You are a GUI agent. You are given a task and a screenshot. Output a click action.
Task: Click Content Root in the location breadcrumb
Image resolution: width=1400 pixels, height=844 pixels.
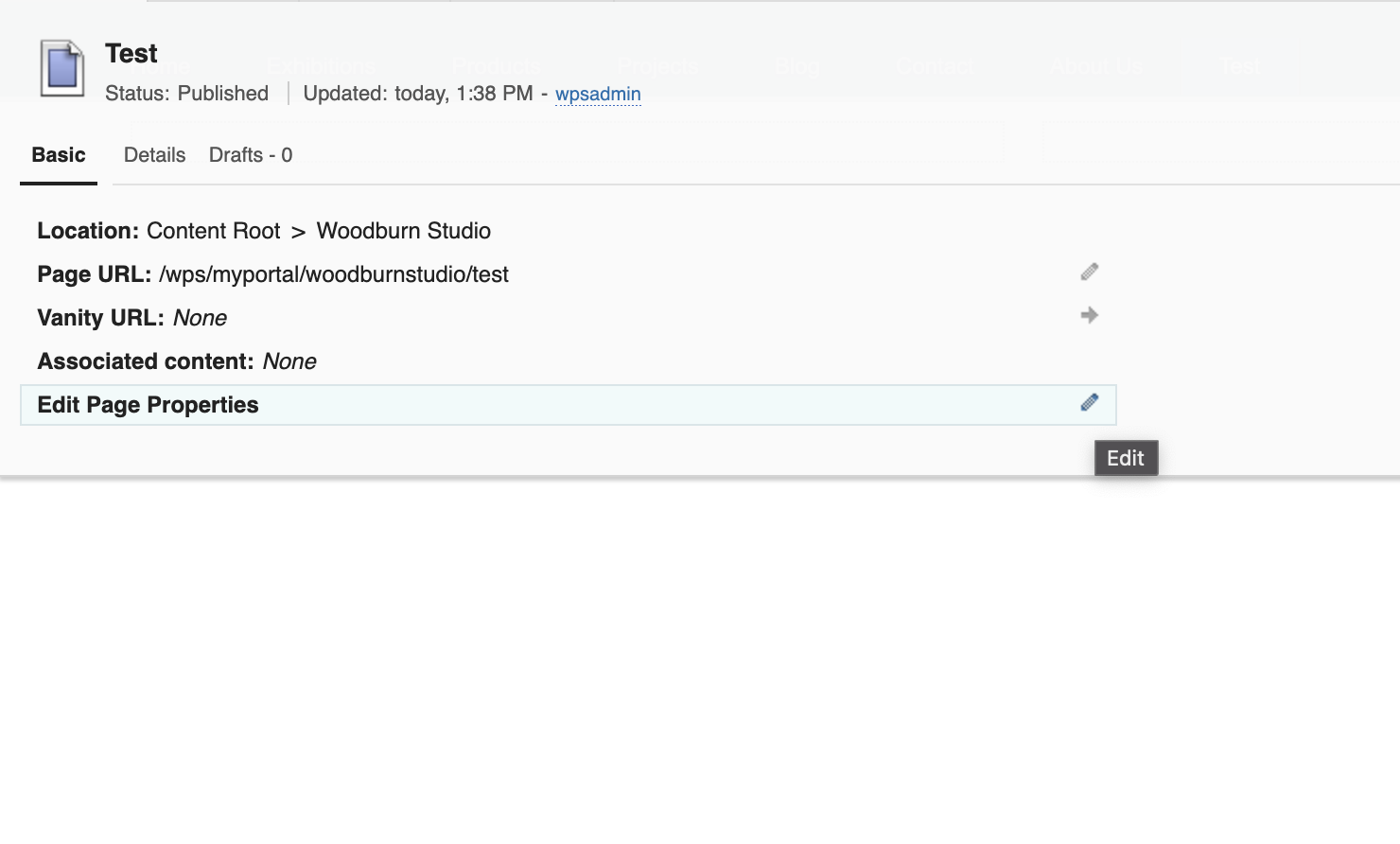coord(213,231)
